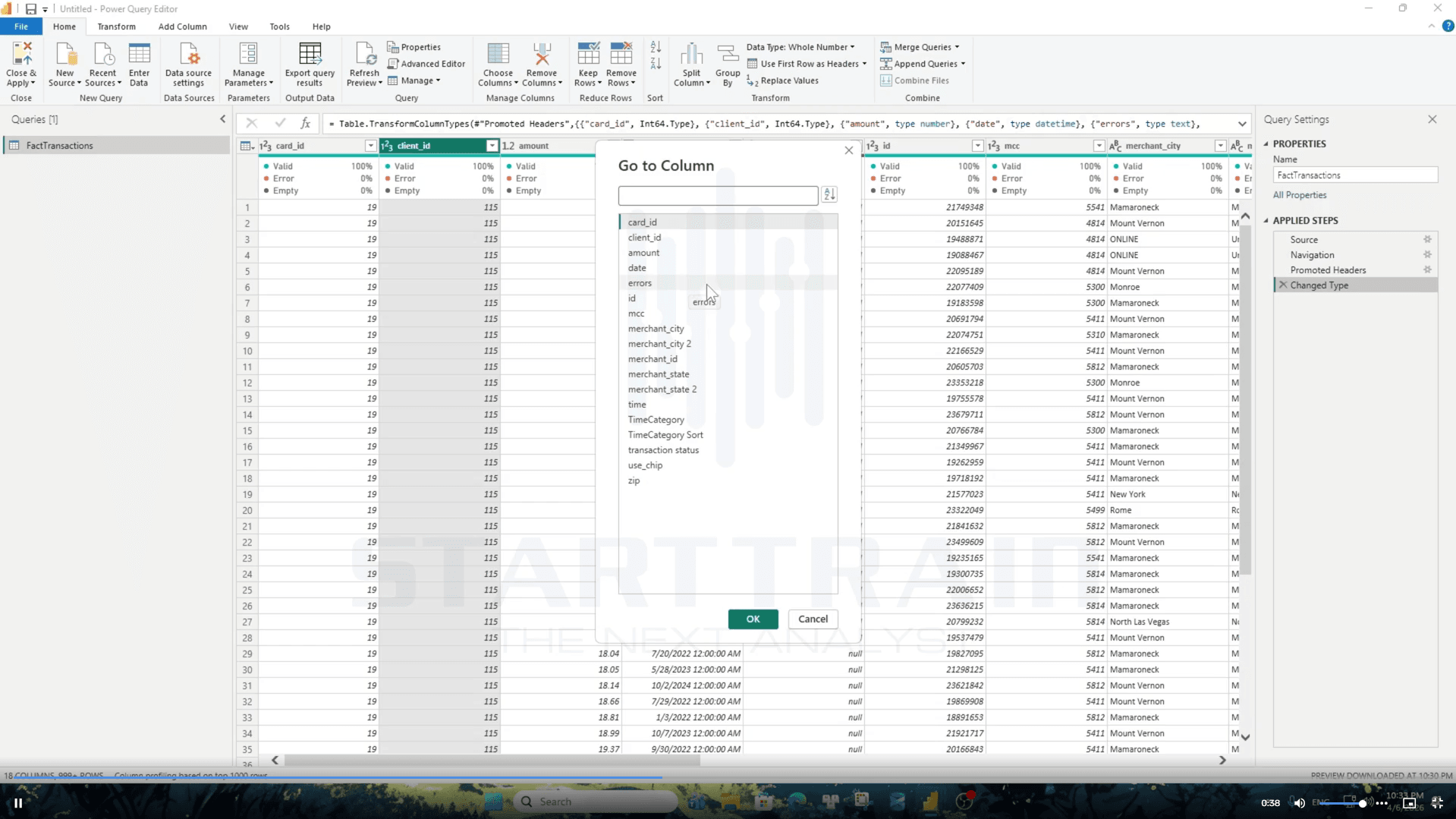
Task: Switch to the Add Column tab
Action: coord(182,27)
